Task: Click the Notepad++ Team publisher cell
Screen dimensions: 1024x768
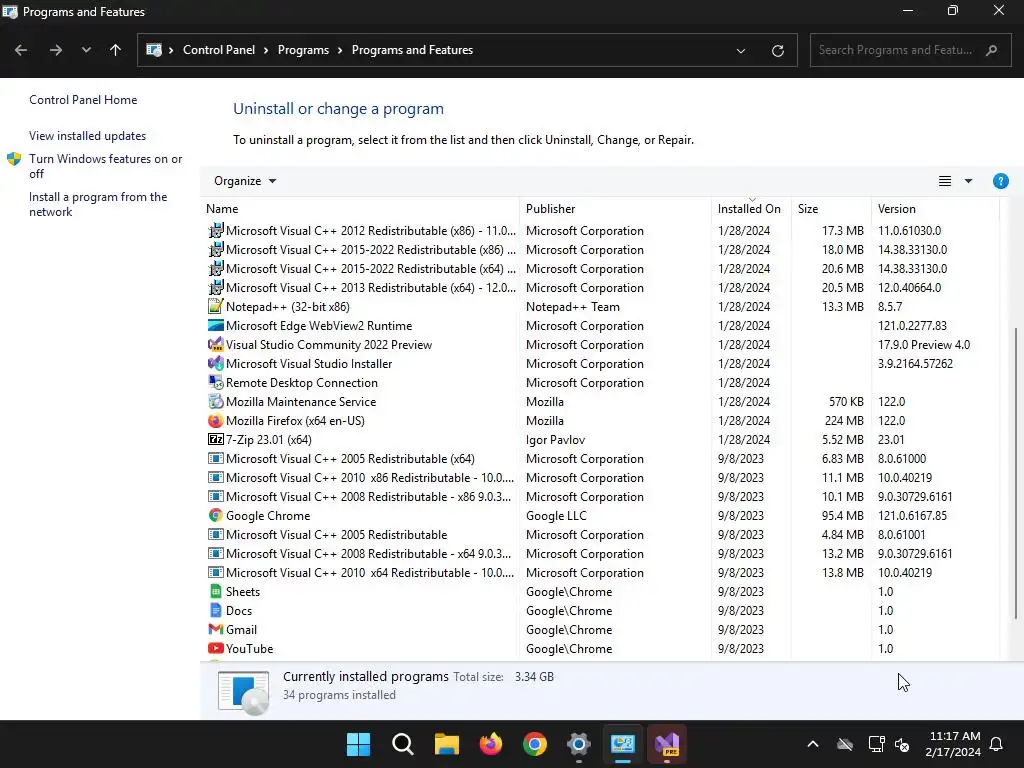Action: click(573, 306)
